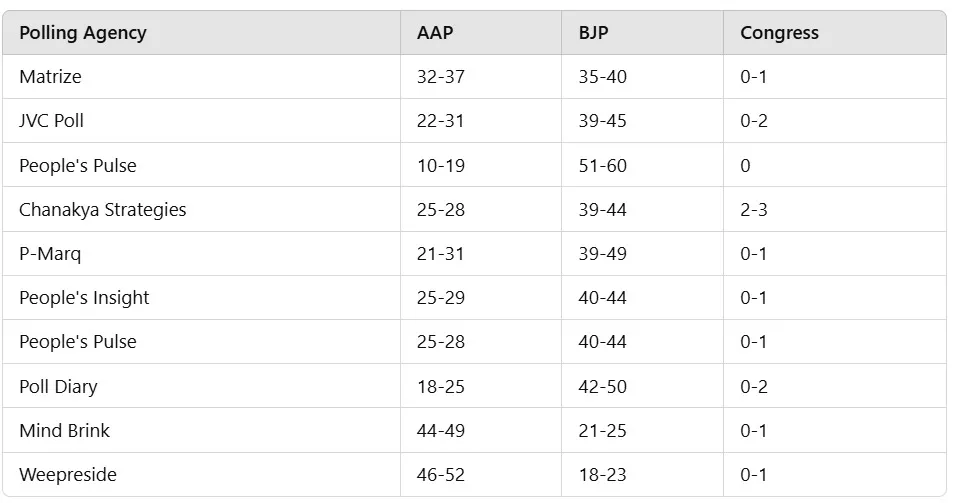Select the P-Marq agency cell
This screenshot has width=961, height=503.
(50, 254)
